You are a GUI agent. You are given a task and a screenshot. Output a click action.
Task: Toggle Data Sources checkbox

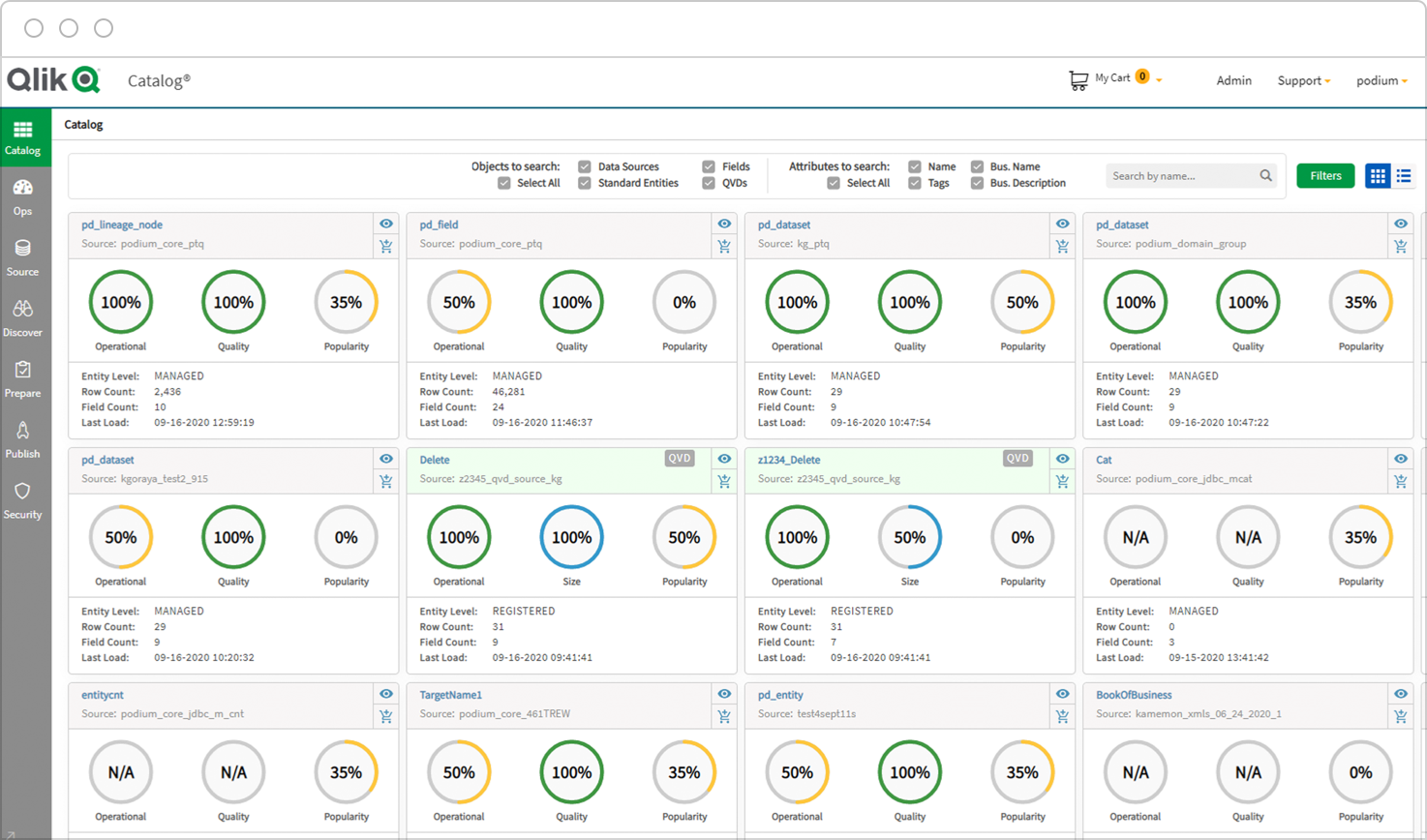(x=585, y=166)
